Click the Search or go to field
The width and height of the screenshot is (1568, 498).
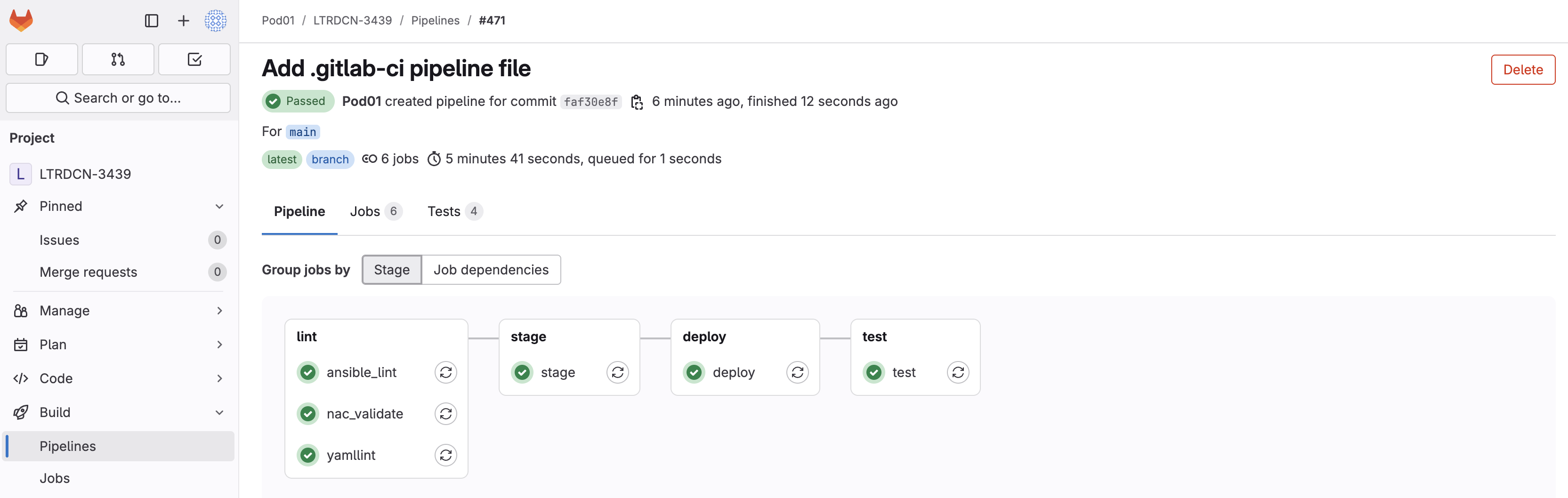(x=118, y=98)
